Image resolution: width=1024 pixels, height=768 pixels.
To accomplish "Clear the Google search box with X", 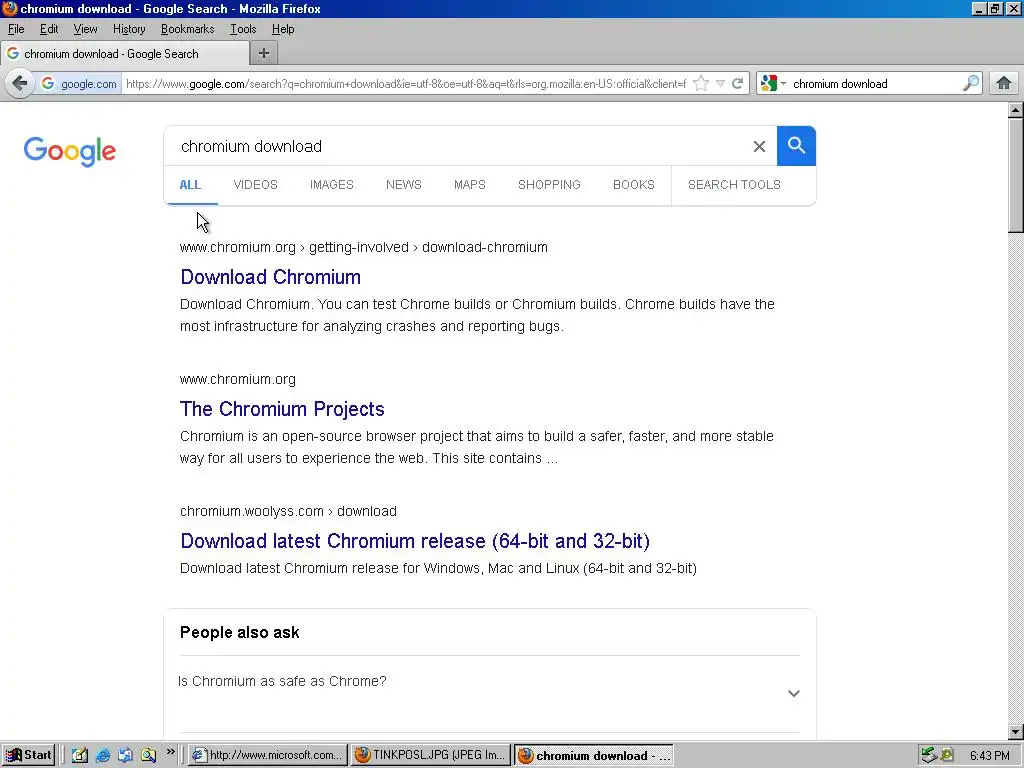I will [x=759, y=146].
